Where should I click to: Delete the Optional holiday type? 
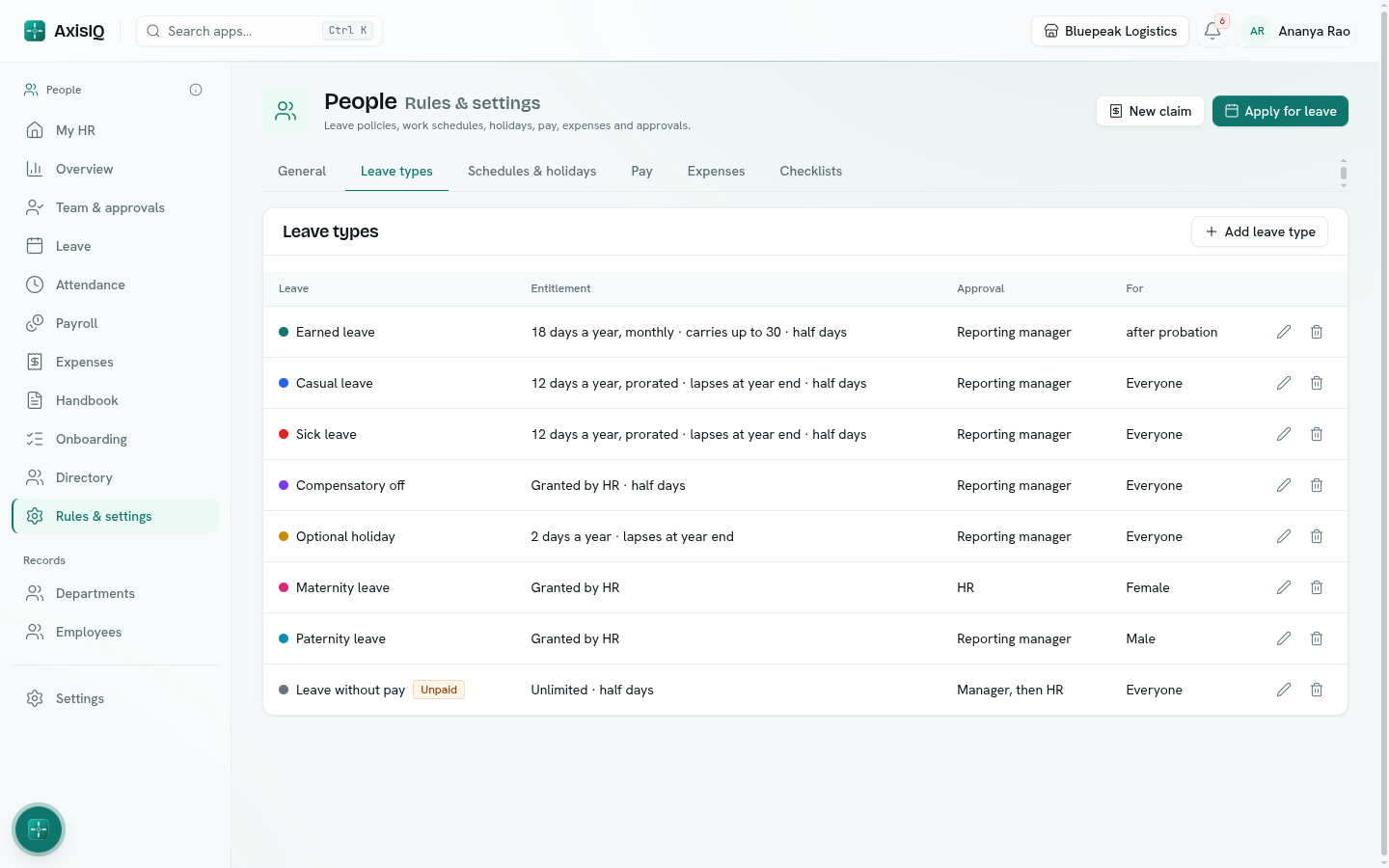click(1317, 536)
